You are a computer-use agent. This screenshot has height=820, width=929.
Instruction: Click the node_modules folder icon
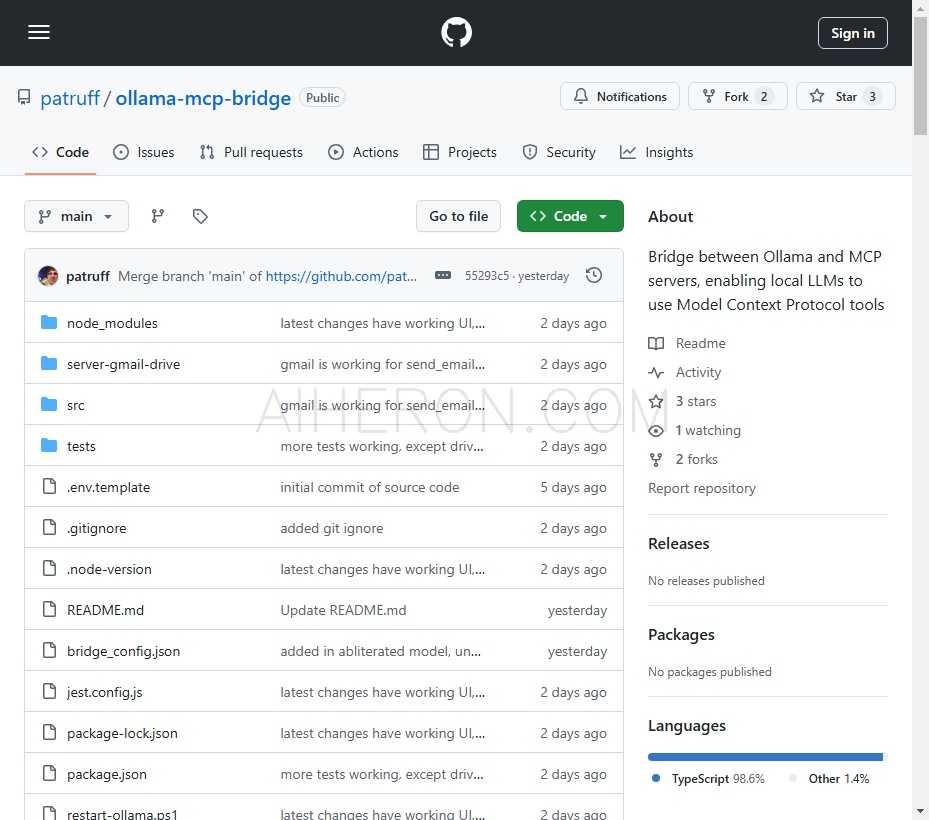pyautogui.click(x=49, y=322)
